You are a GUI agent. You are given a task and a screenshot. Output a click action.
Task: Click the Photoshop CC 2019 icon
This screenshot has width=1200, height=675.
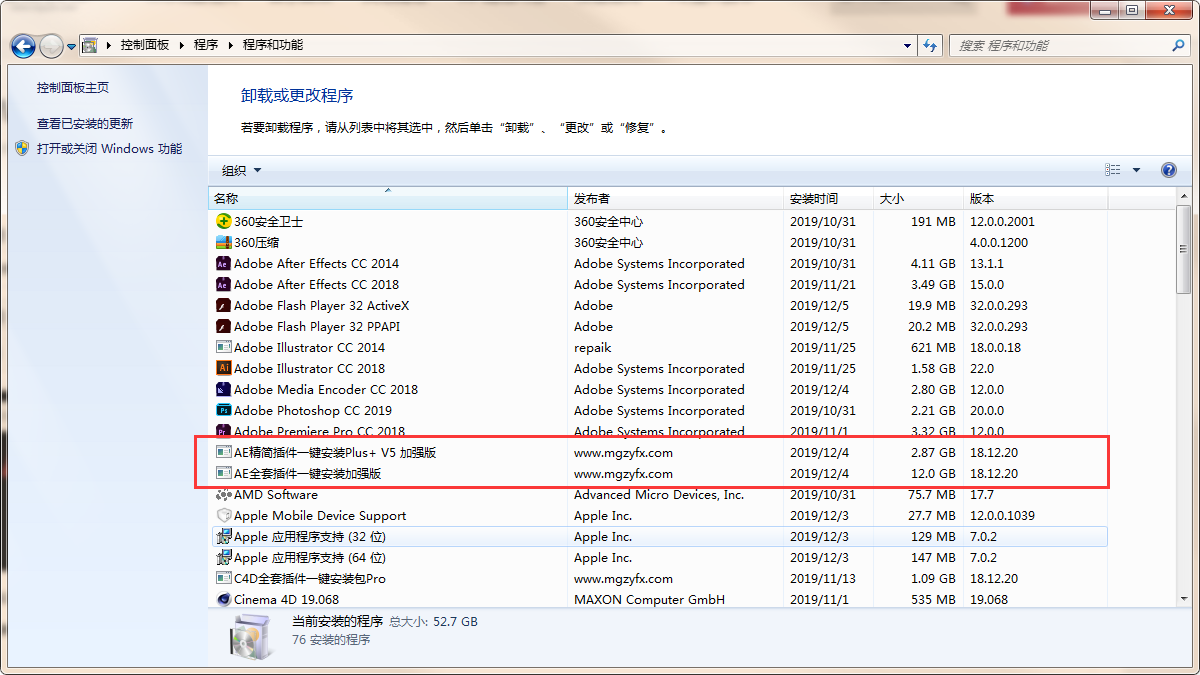click(x=224, y=410)
